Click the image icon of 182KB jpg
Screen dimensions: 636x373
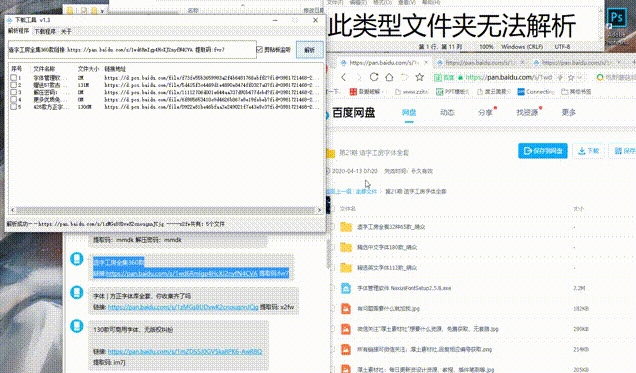(346, 309)
